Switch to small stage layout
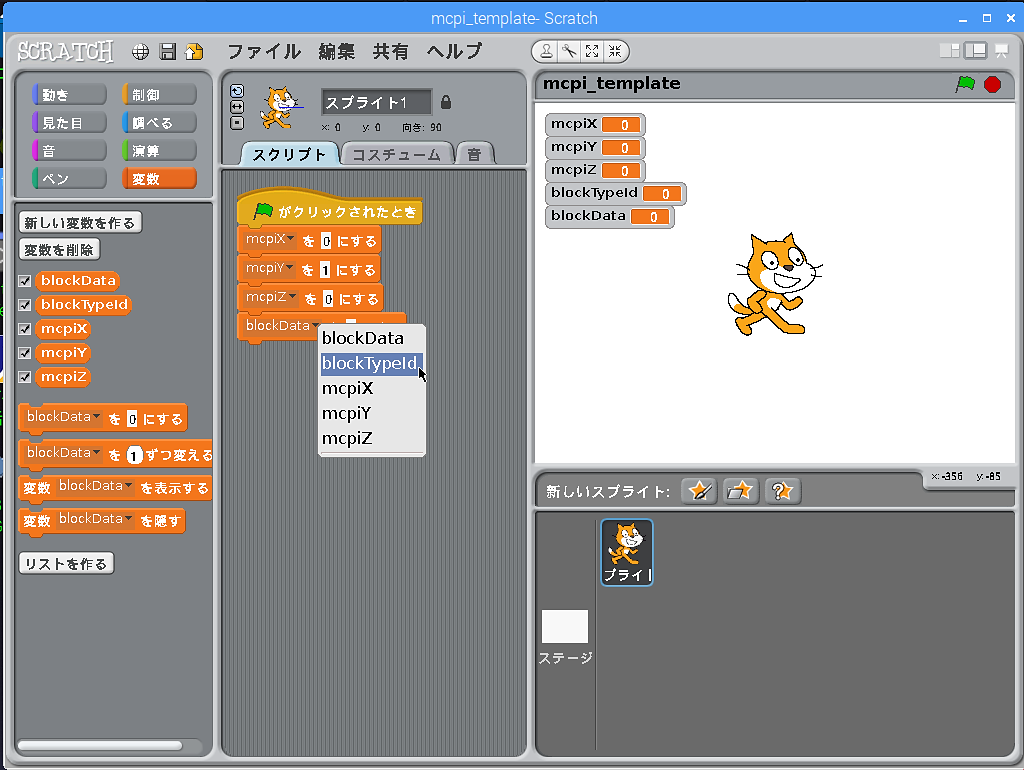 [950, 51]
